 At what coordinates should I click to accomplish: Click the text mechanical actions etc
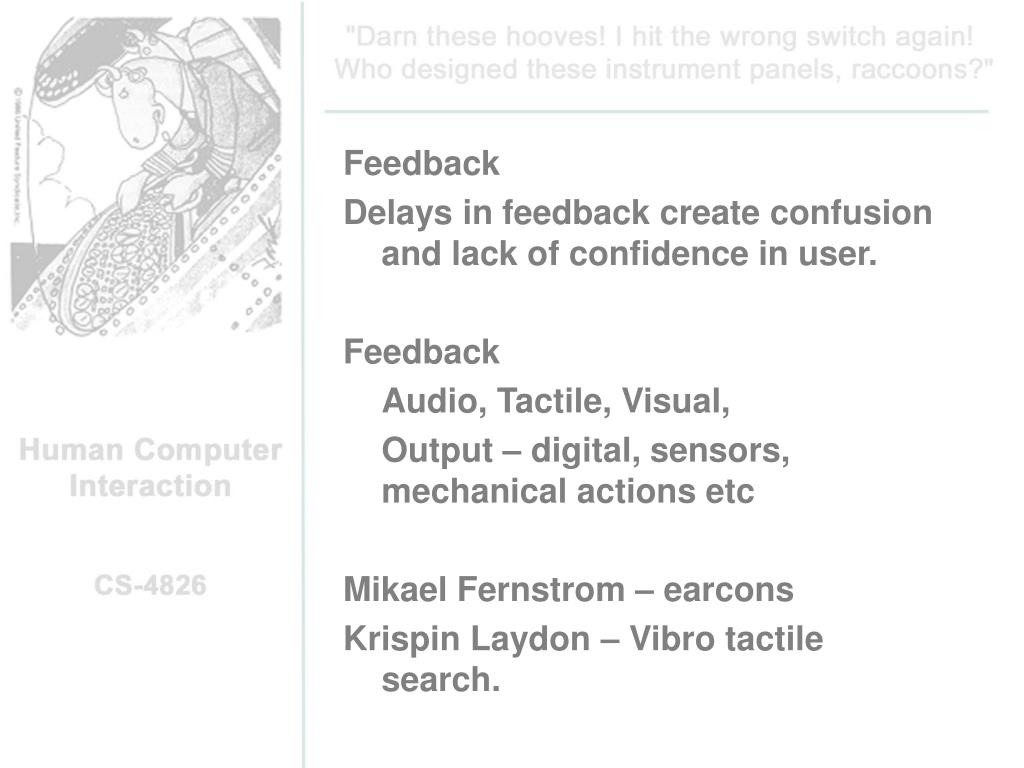tap(568, 491)
